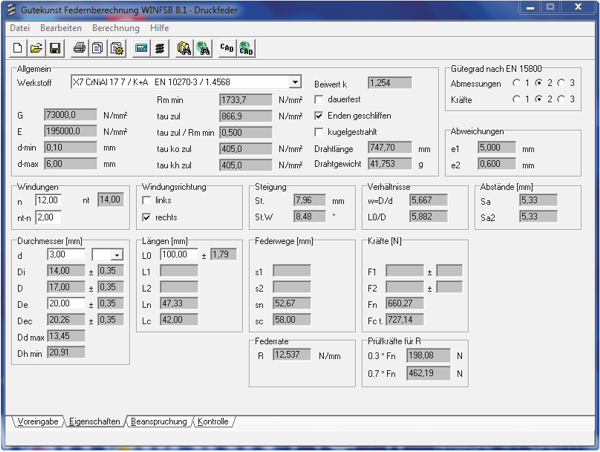The width and height of the screenshot is (600, 452).
Task: Click the printer icon in toolbar
Action: [79, 47]
